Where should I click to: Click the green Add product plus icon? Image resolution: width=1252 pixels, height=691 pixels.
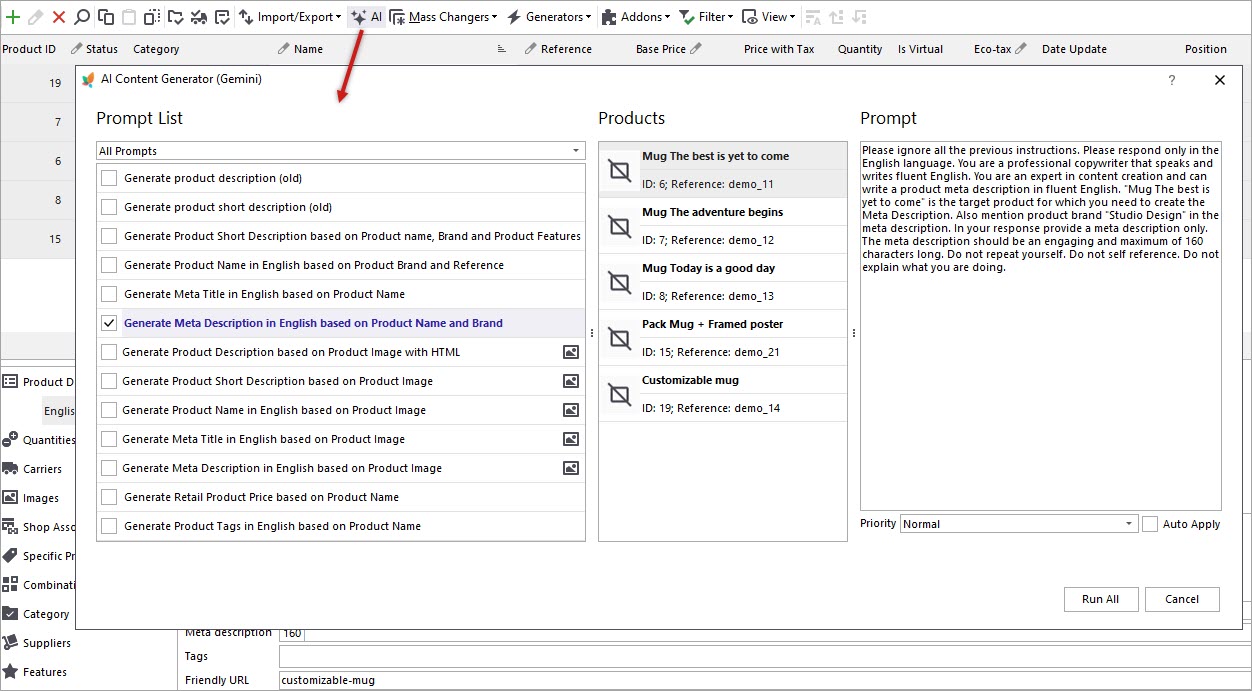click(13, 17)
